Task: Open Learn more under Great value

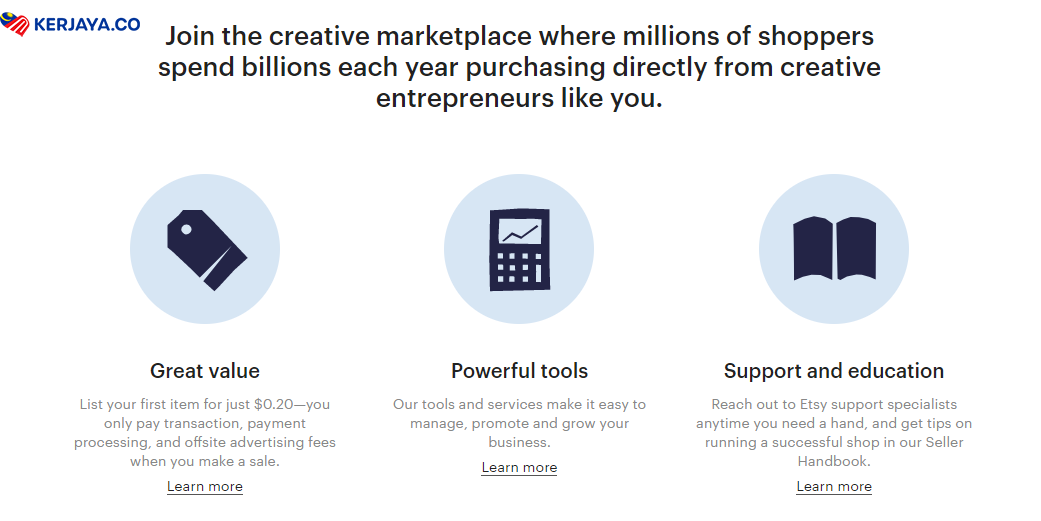Action: (x=205, y=487)
